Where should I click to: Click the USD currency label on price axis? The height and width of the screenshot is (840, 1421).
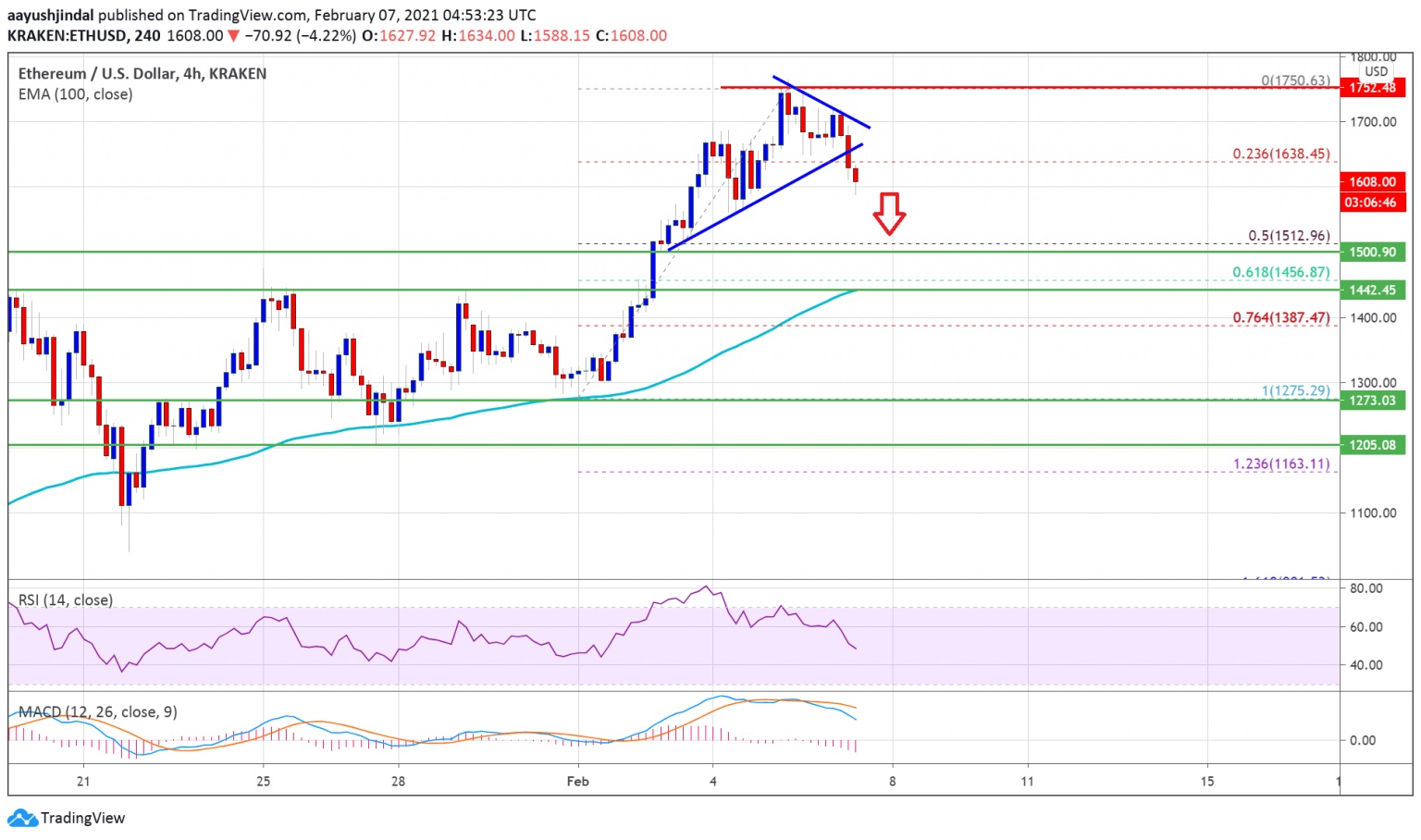1377,71
